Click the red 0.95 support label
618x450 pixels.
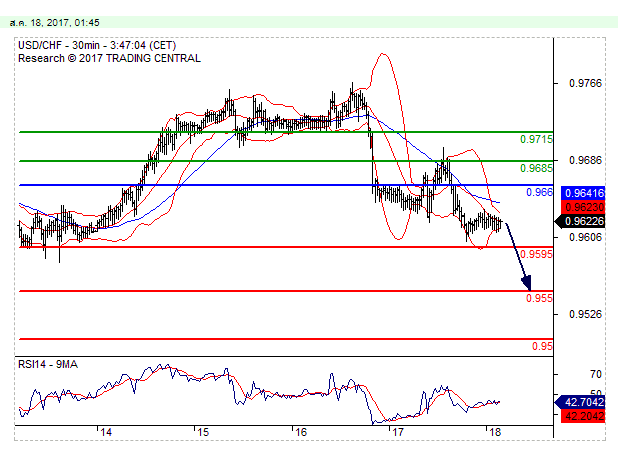pos(542,346)
